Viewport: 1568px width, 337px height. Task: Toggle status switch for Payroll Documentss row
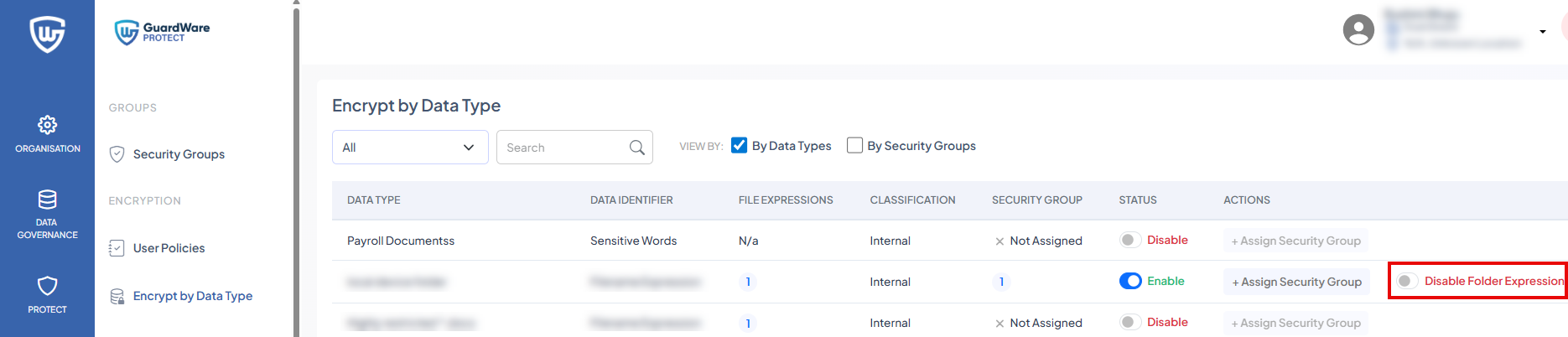(1129, 241)
